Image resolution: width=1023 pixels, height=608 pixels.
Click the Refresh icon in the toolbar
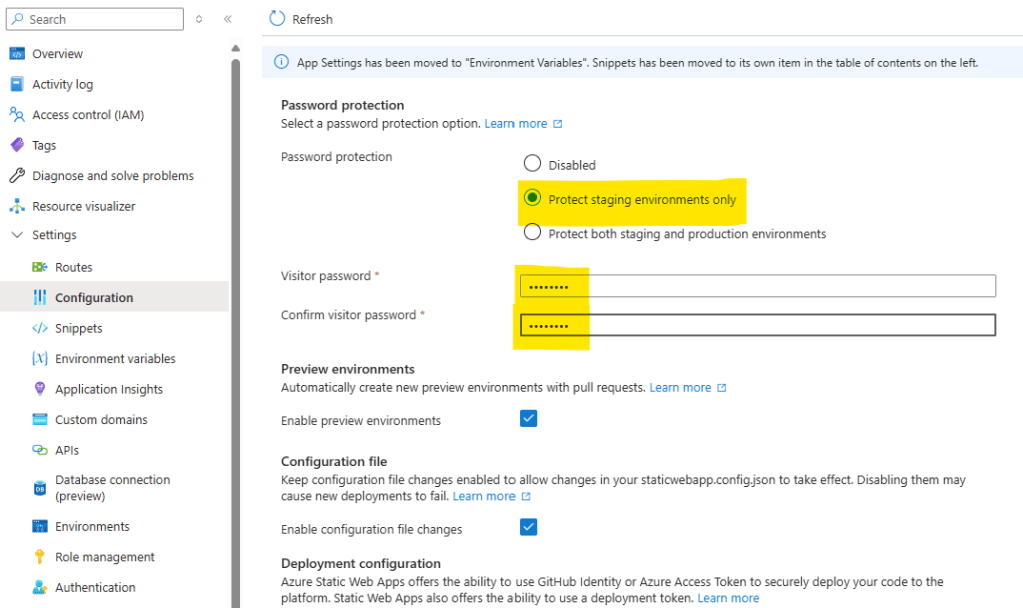(x=277, y=19)
